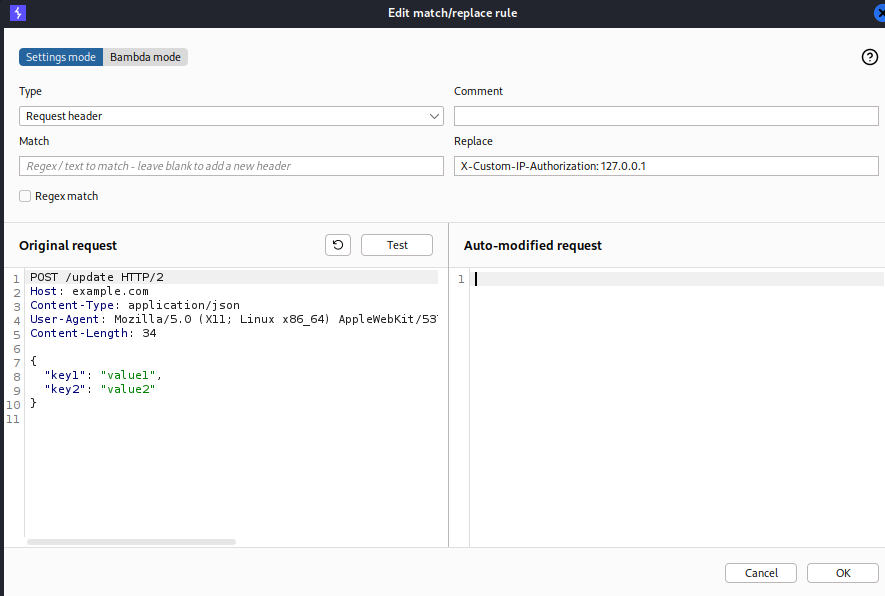
Task: Open the help question mark icon
Action: 869,57
